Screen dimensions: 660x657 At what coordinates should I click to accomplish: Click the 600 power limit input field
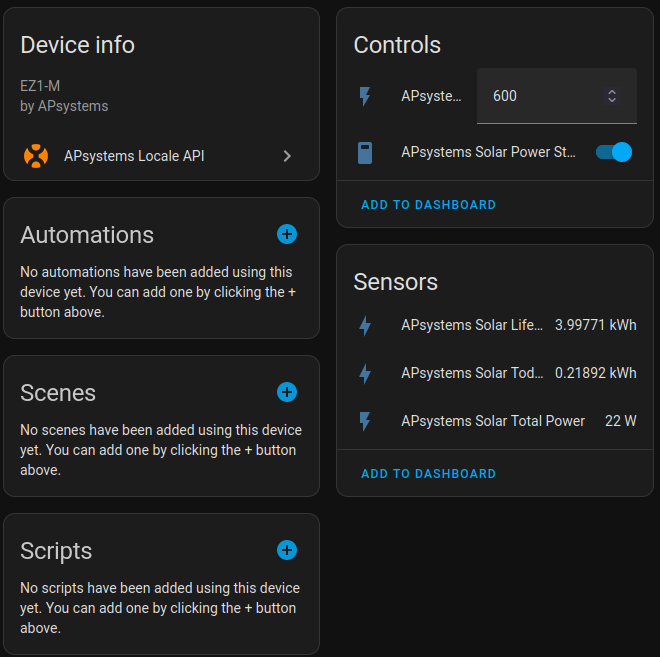tap(557, 96)
